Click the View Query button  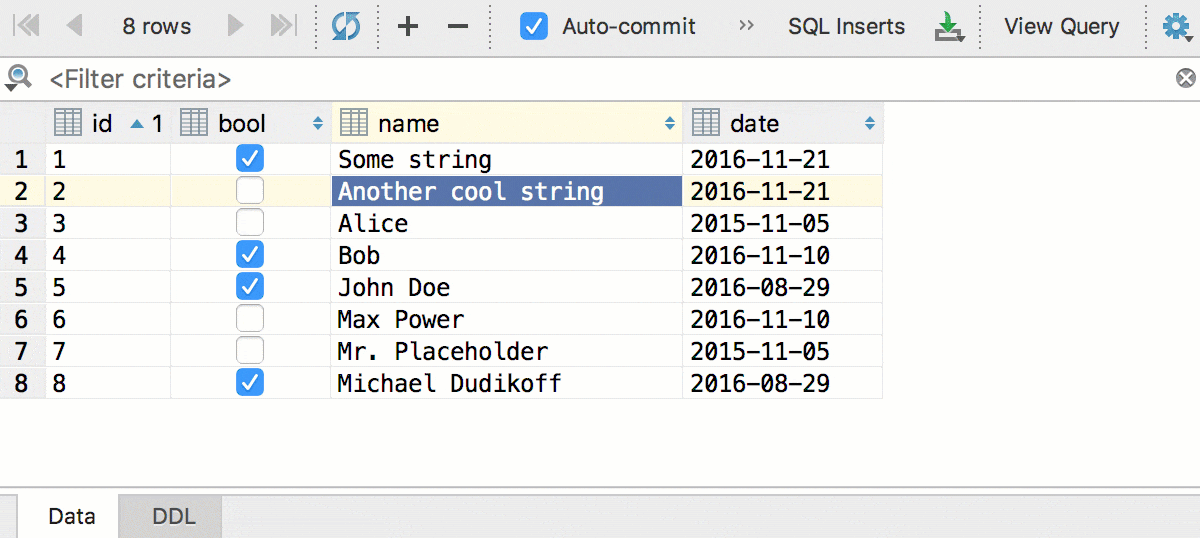(1061, 26)
